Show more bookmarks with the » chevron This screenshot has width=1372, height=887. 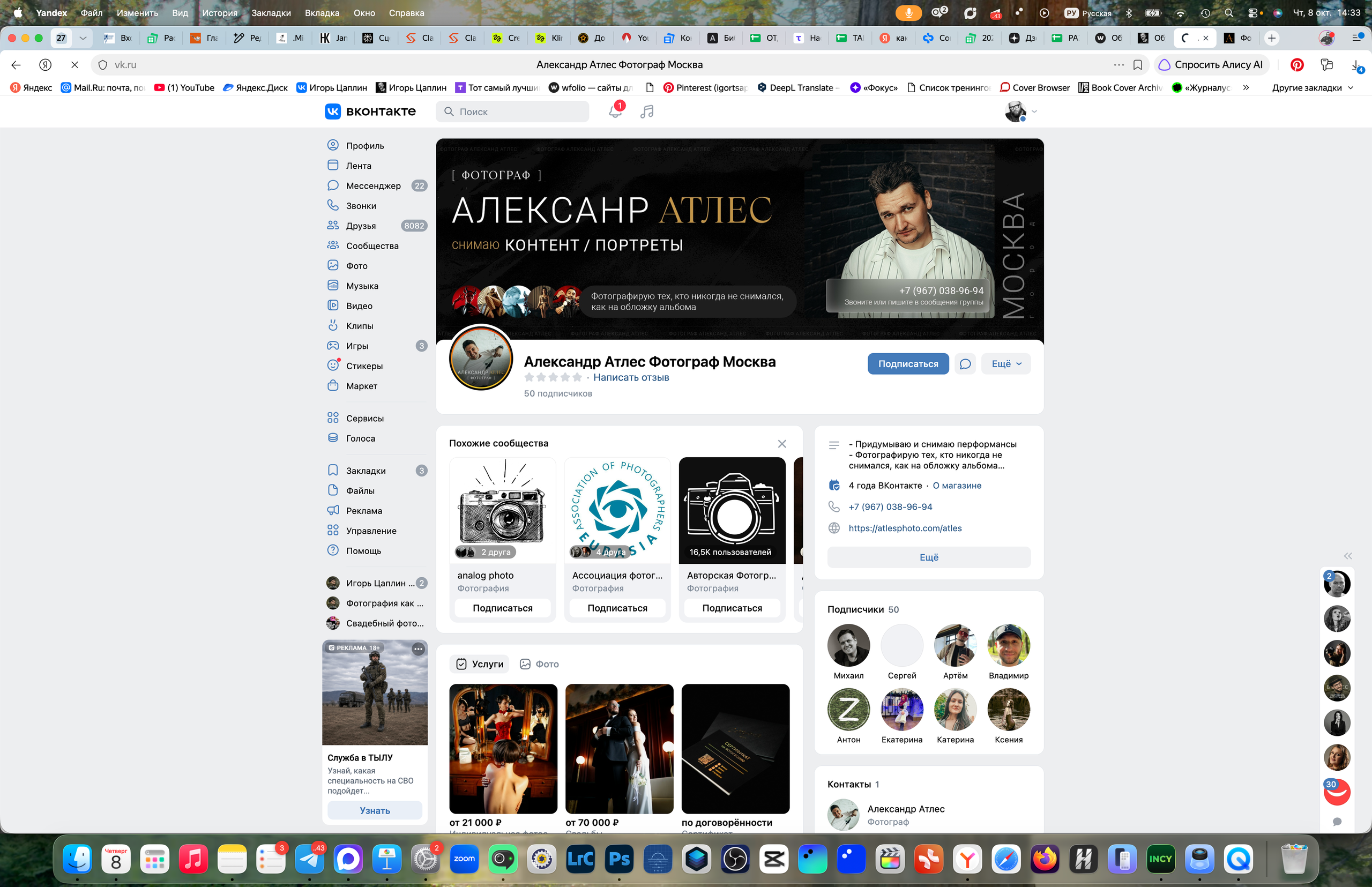point(1246,87)
